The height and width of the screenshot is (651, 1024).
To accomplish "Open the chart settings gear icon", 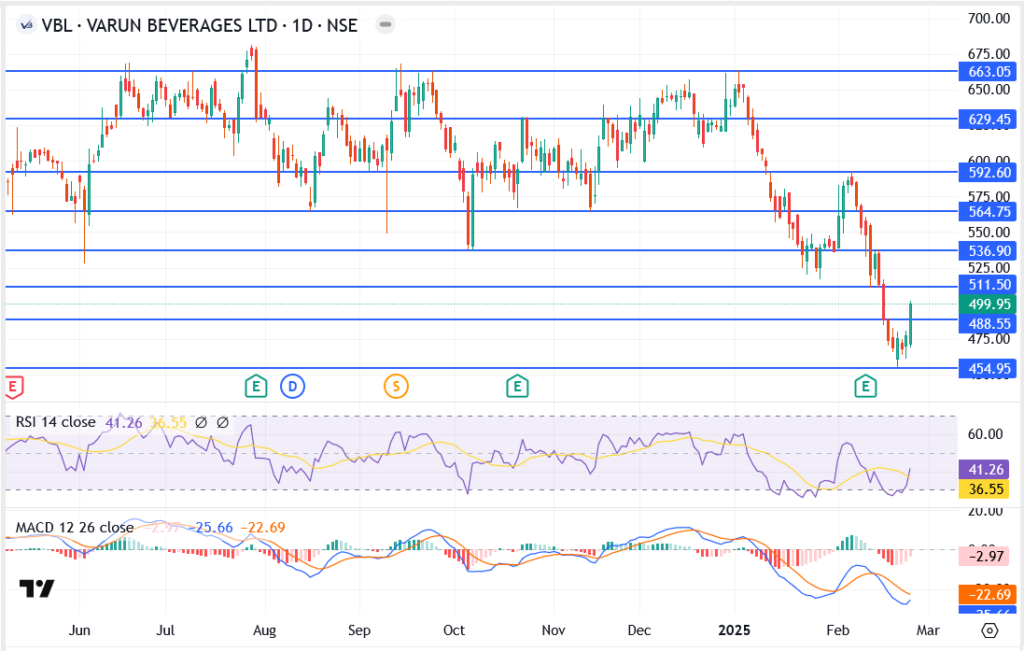I will [x=990, y=631].
